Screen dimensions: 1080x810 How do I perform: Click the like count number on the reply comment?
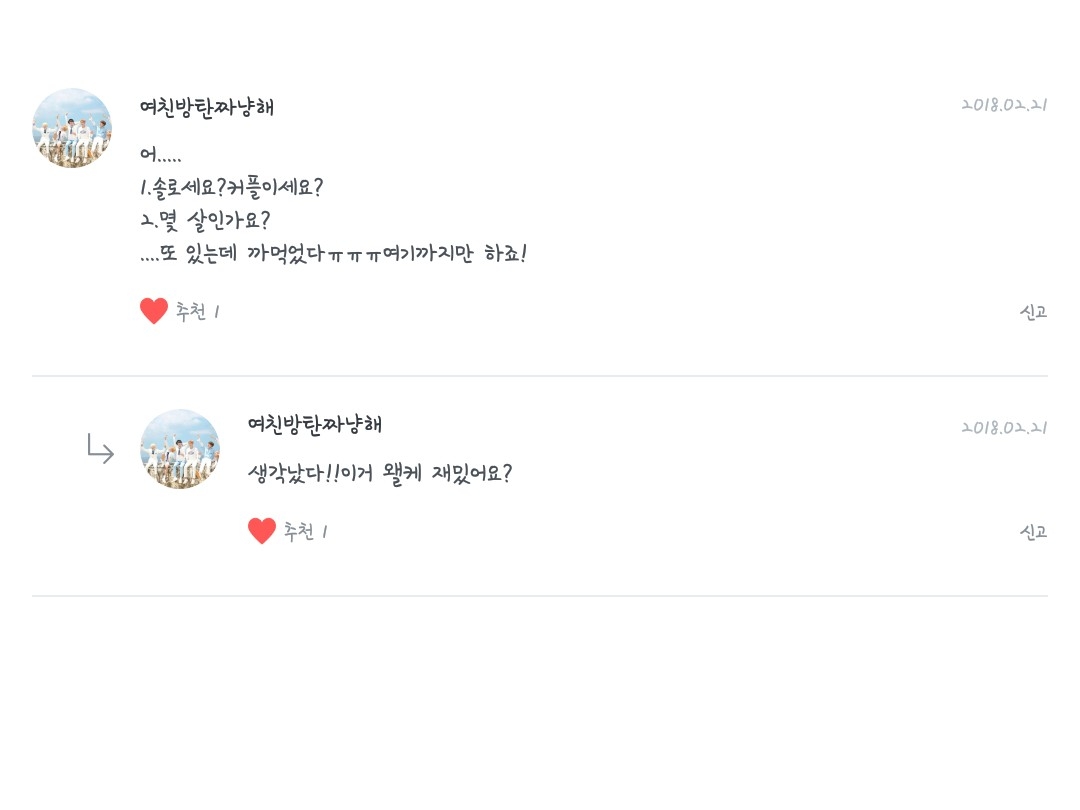(x=325, y=532)
